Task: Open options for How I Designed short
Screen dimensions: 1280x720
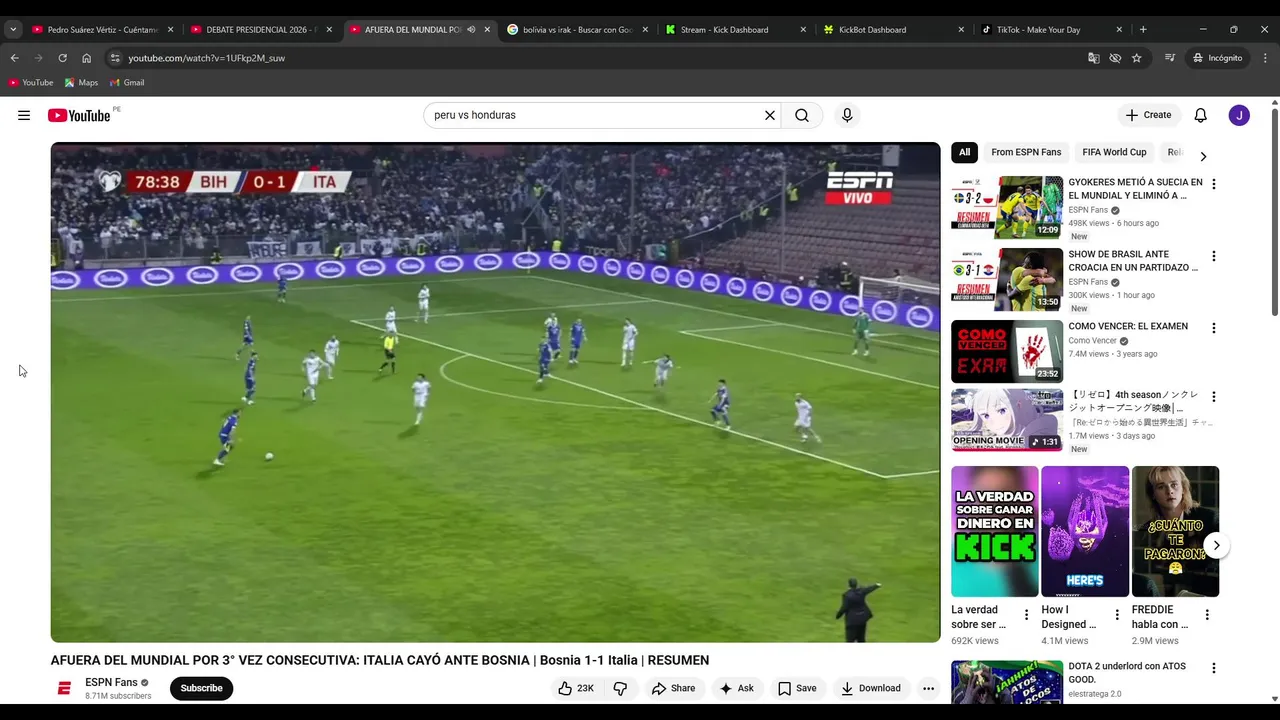Action: click(1117, 615)
